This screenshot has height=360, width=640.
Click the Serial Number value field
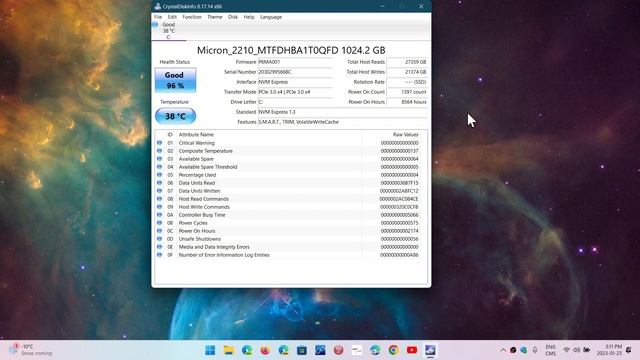tap(295, 72)
